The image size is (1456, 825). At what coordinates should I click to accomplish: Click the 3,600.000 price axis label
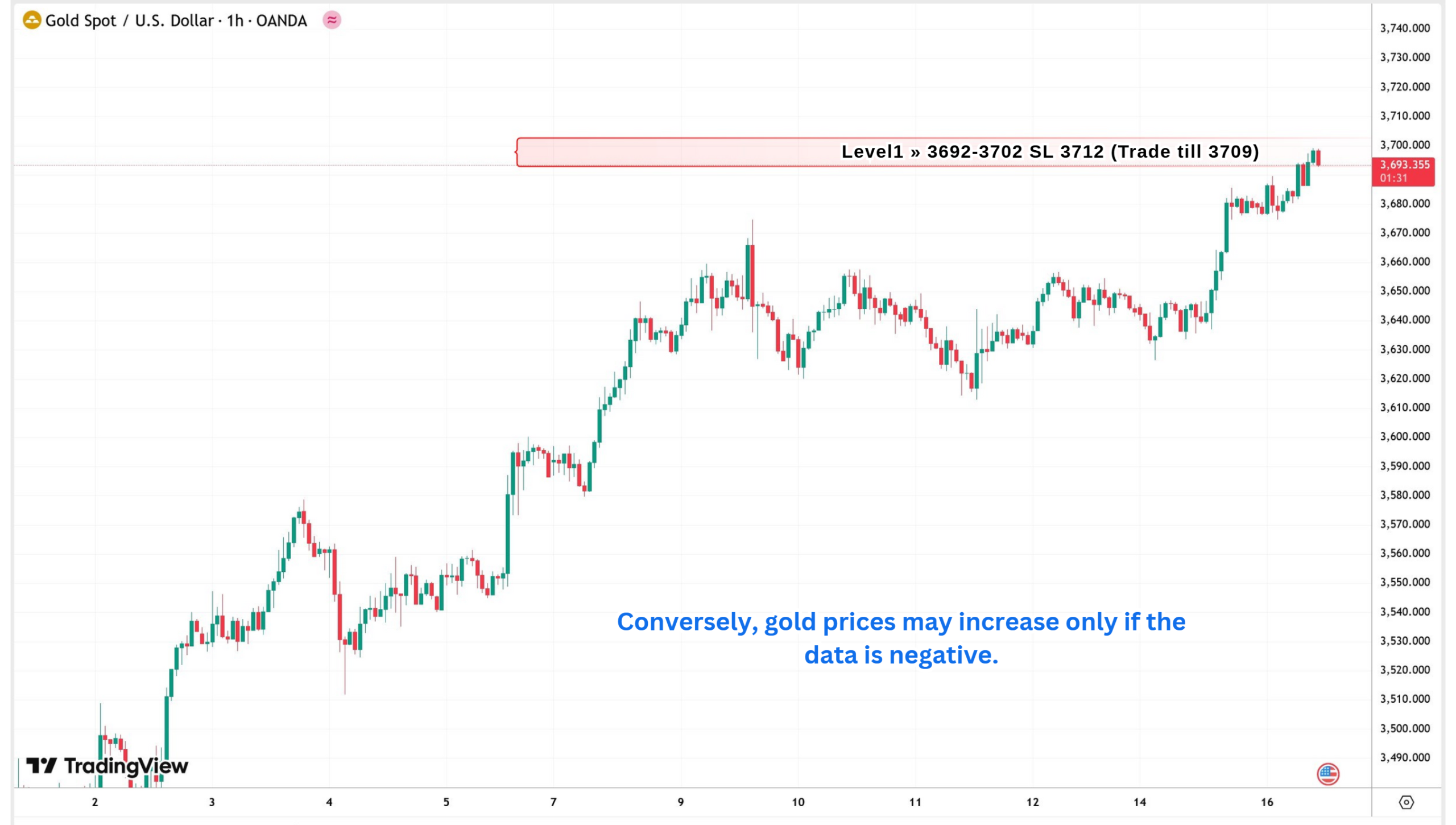pos(1404,436)
